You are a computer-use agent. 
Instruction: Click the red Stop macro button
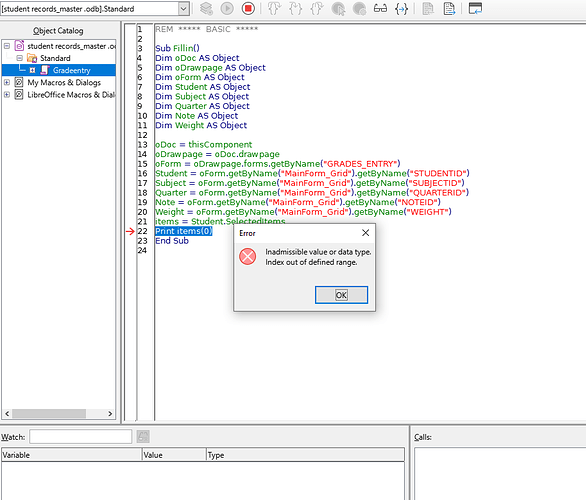coord(248,8)
